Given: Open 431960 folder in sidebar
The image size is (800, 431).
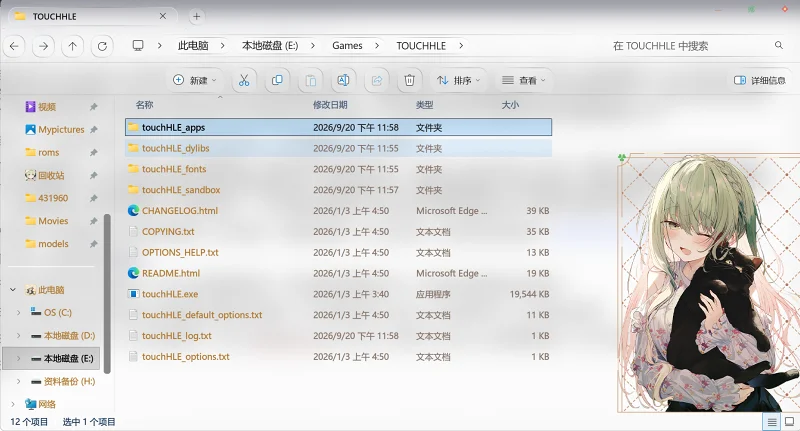Looking at the screenshot, I should [53, 198].
